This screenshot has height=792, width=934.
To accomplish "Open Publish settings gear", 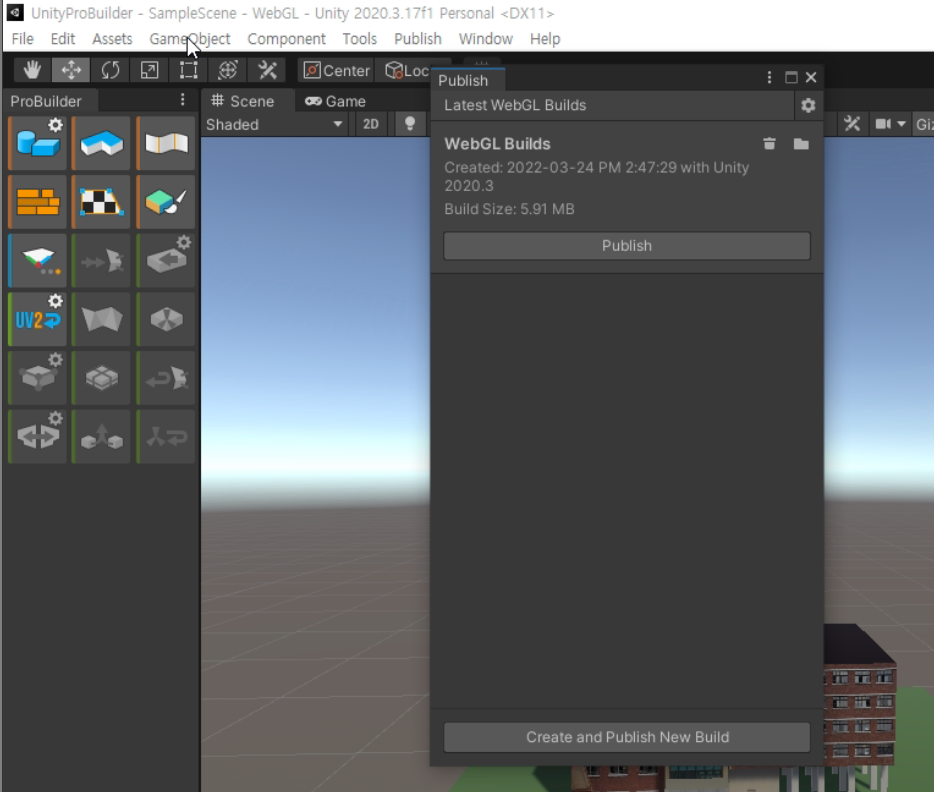I will [x=808, y=105].
